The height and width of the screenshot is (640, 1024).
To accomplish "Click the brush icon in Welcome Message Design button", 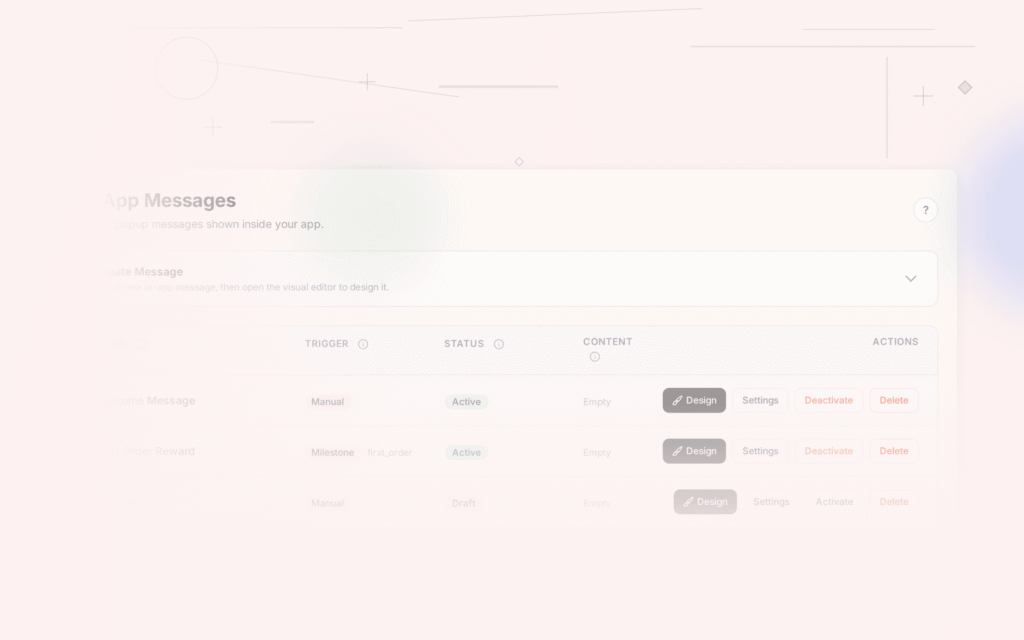I will click(x=678, y=400).
